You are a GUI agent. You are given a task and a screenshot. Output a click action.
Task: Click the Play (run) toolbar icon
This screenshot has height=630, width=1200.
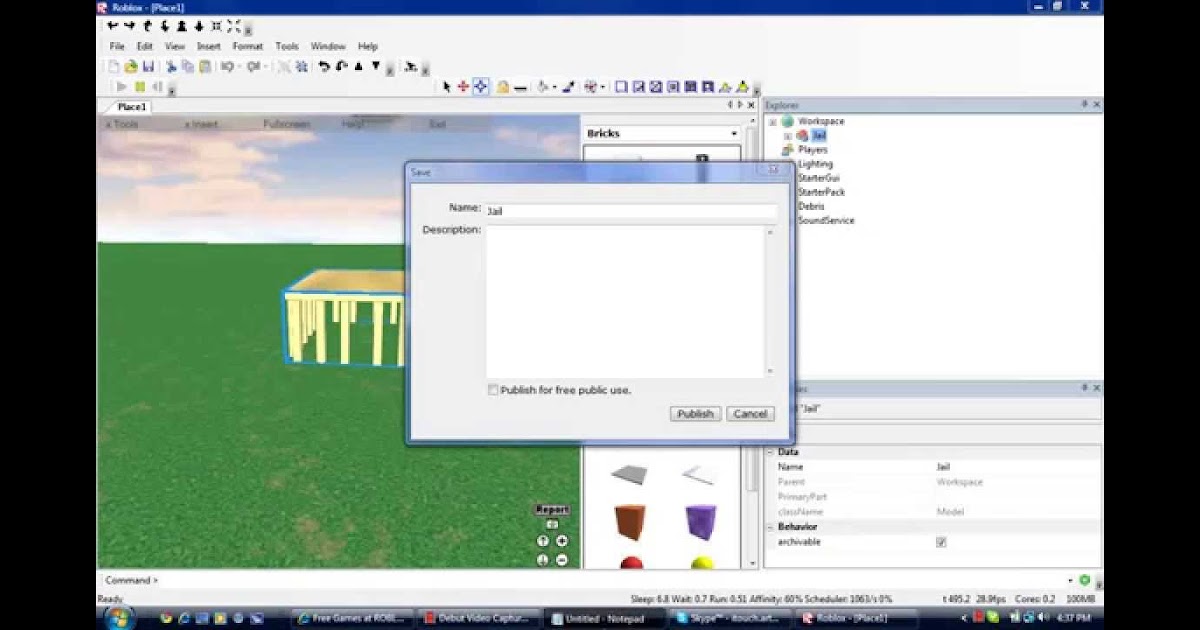pyautogui.click(x=122, y=87)
